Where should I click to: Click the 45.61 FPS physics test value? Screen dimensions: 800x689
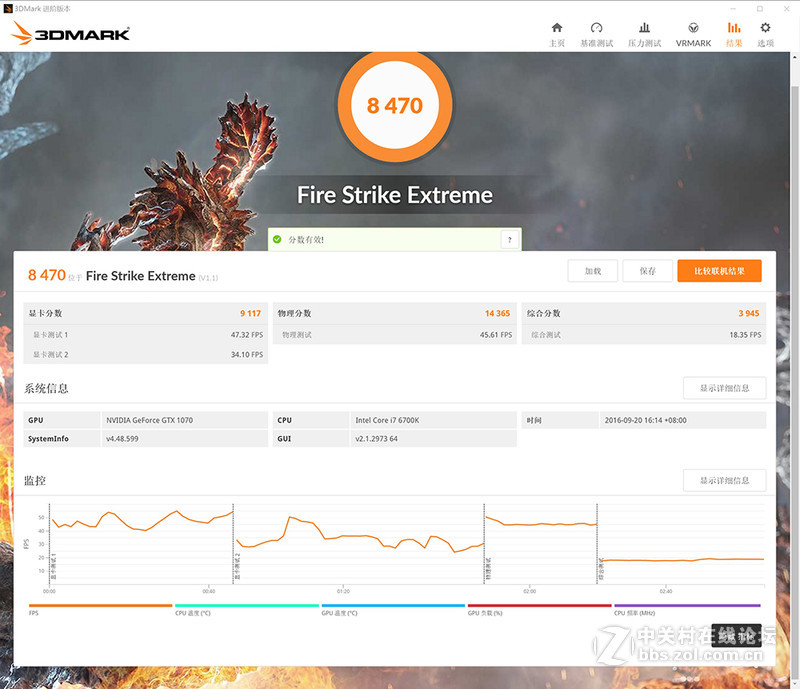[496, 335]
